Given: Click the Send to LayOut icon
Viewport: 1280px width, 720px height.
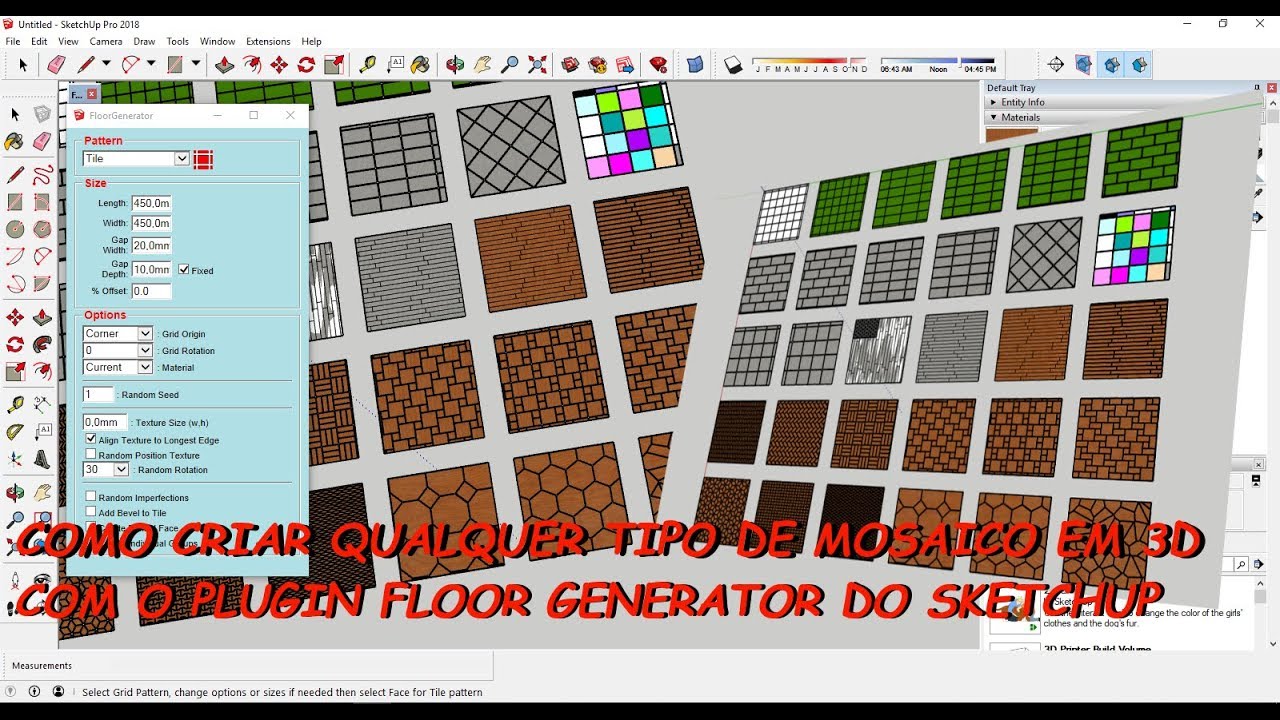Looking at the screenshot, I should pos(625,65).
